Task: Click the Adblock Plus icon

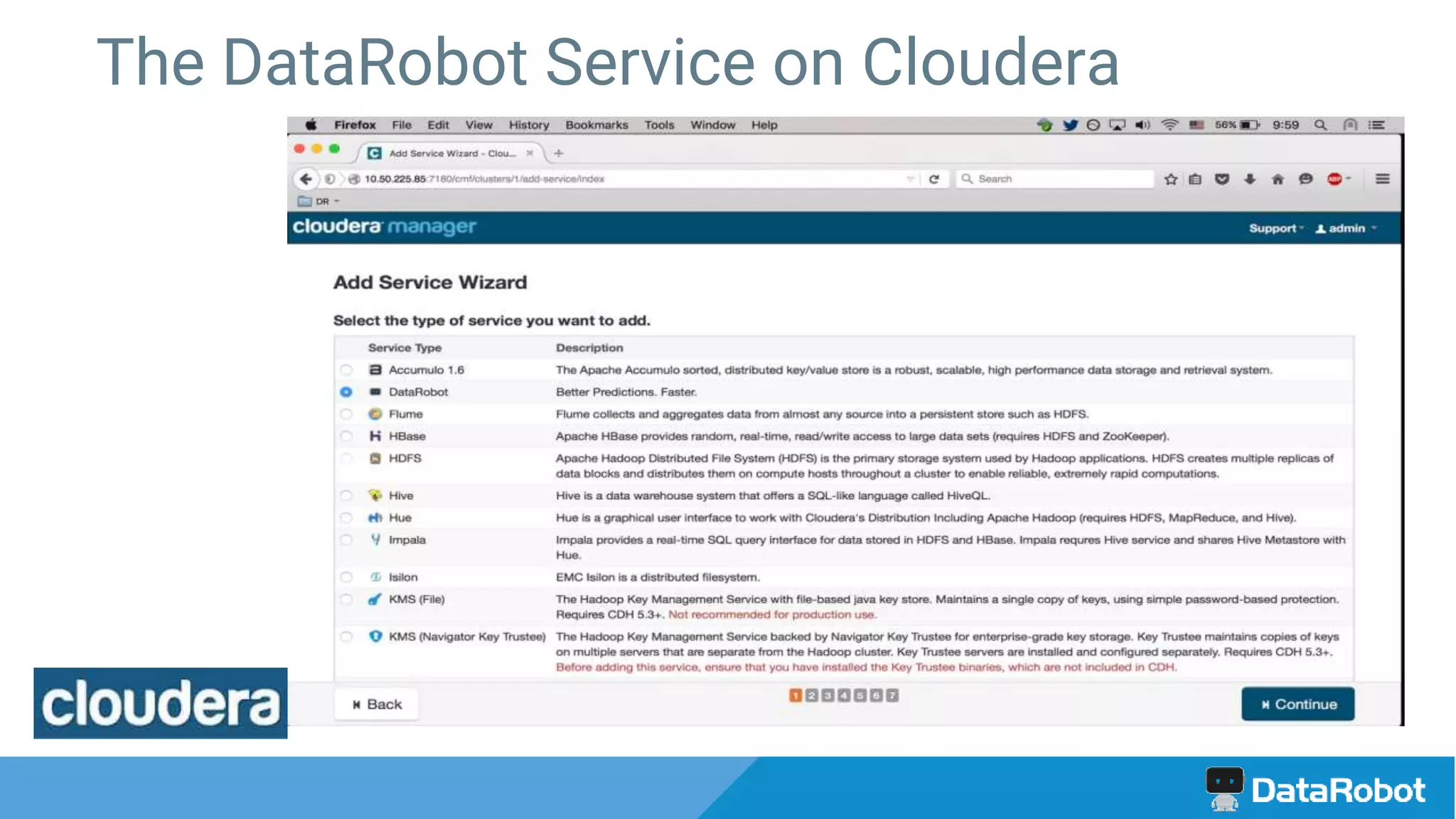Action: pyautogui.click(x=1334, y=179)
